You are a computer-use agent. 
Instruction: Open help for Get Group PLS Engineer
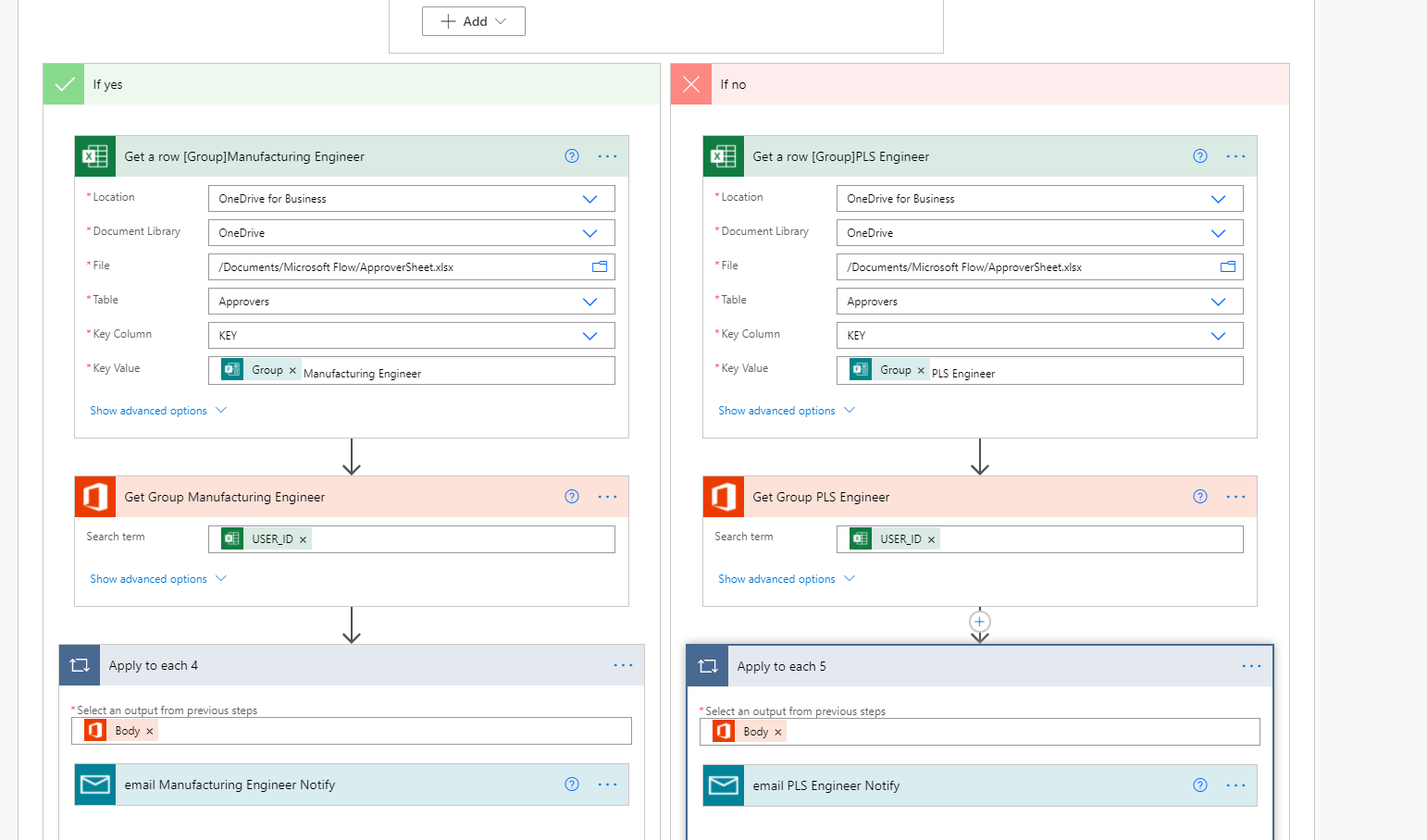click(1200, 497)
